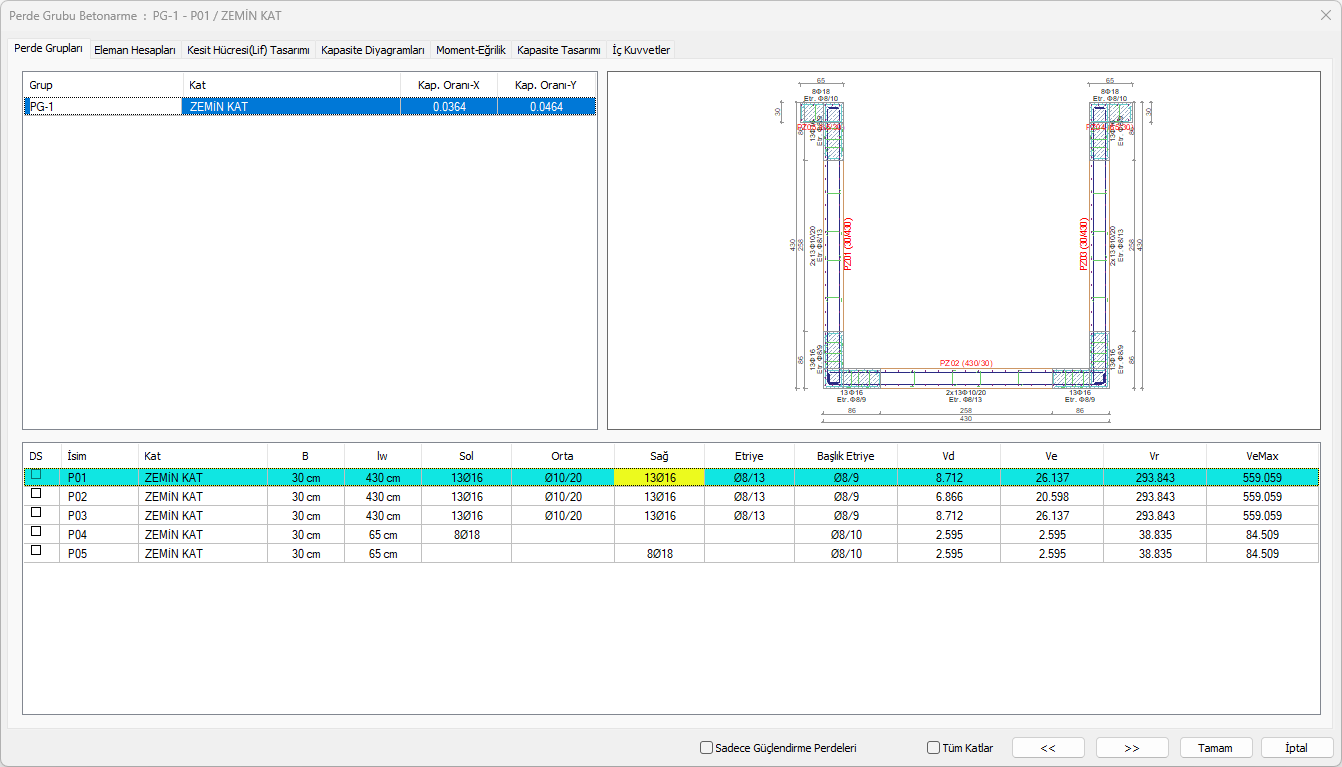Tick the DS checkbox for P05

(x=37, y=552)
